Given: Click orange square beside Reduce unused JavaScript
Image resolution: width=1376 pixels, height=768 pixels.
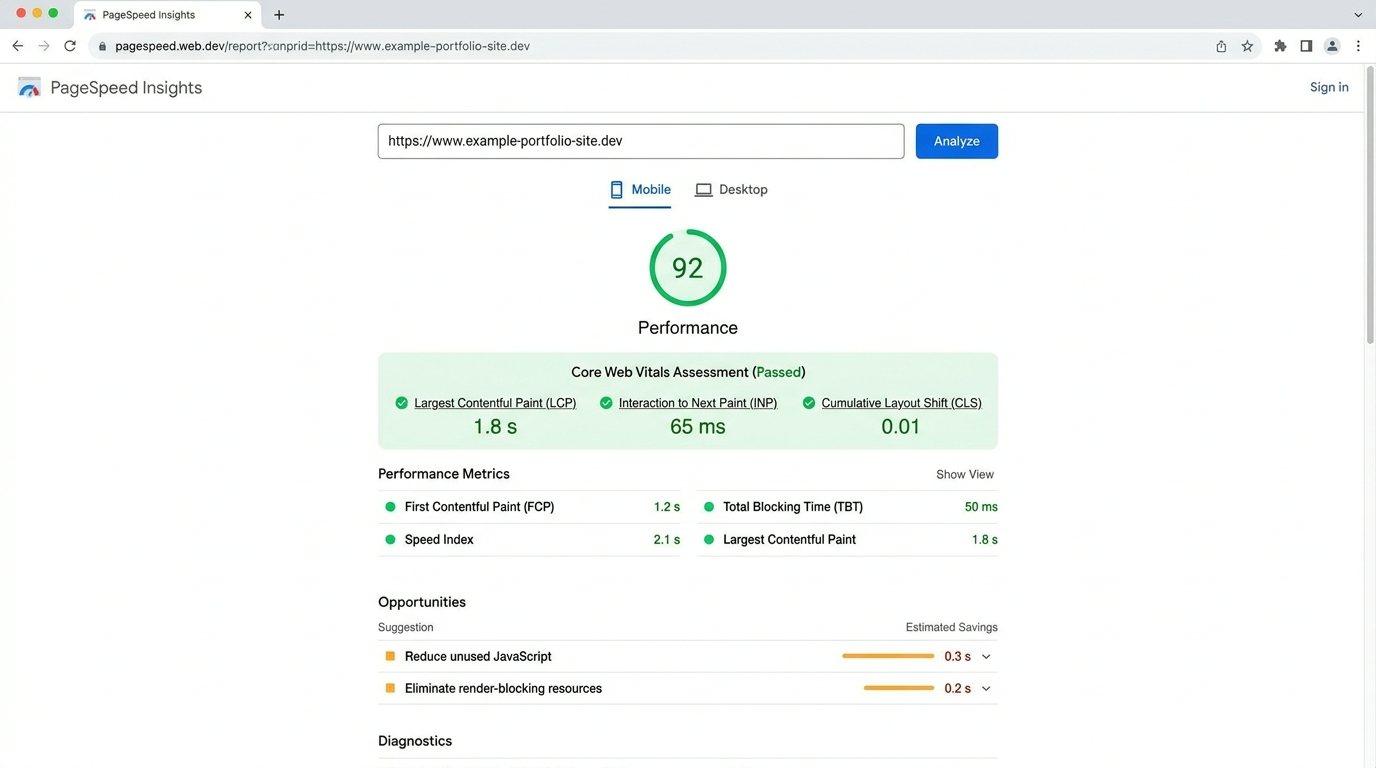Looking at the screenshot, I should (x=390, y=657).
